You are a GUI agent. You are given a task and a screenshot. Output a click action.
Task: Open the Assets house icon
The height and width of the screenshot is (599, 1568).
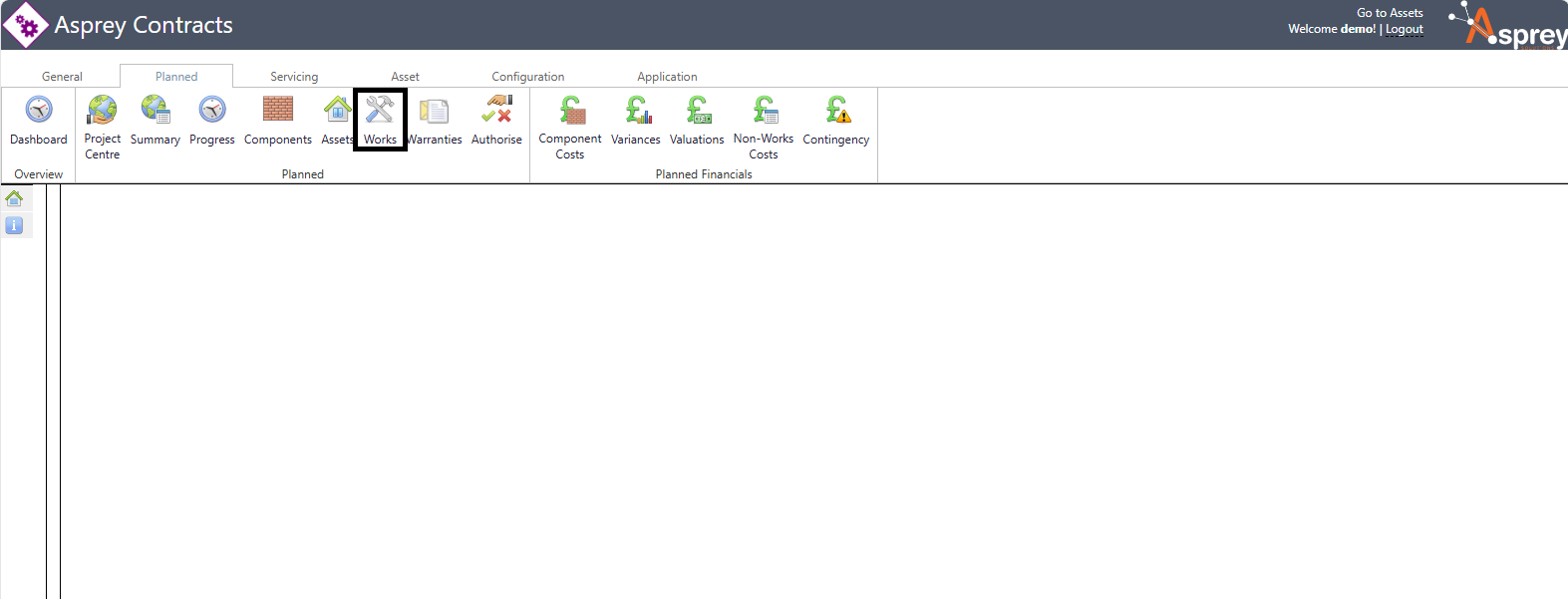point(337,110)
